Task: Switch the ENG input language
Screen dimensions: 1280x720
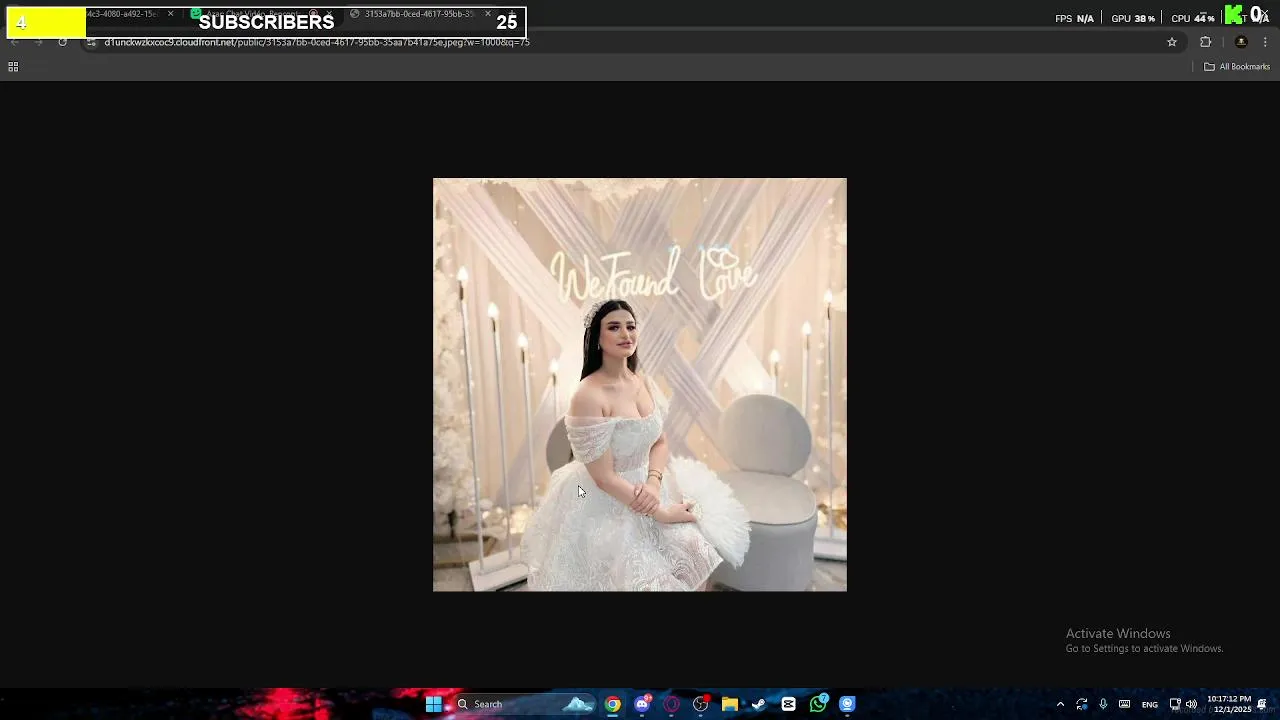Action: tap(1150, 704)
